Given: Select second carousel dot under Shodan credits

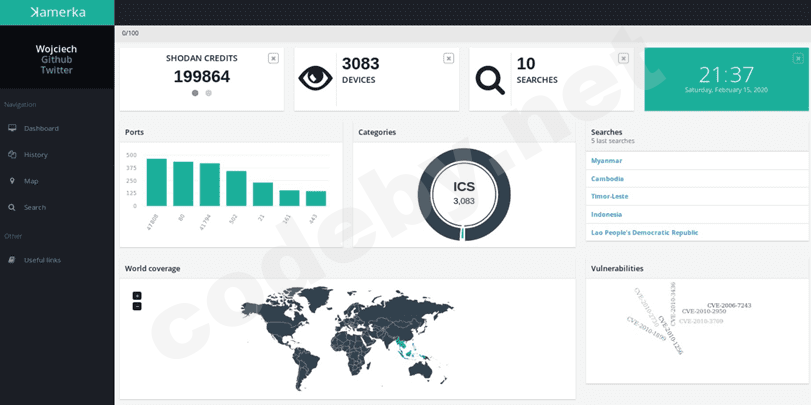Looking at the screenshot, I should (x=208, y=93).
